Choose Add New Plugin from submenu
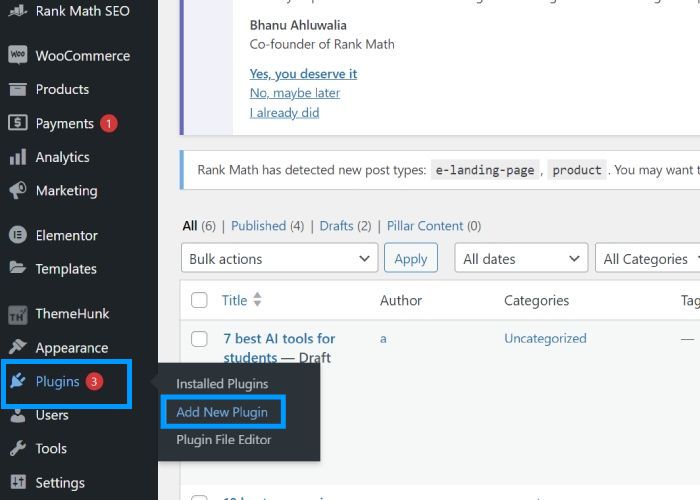 (222, 412)
